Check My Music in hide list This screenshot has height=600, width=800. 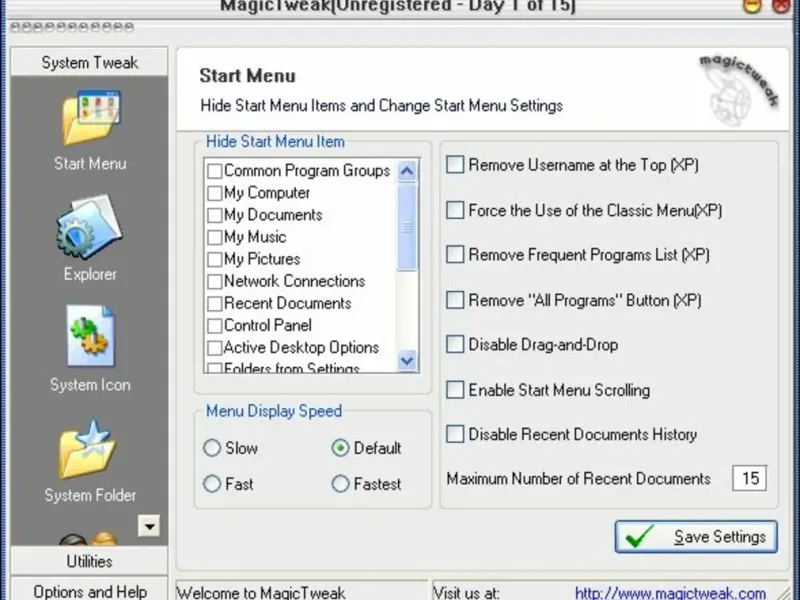215,237
